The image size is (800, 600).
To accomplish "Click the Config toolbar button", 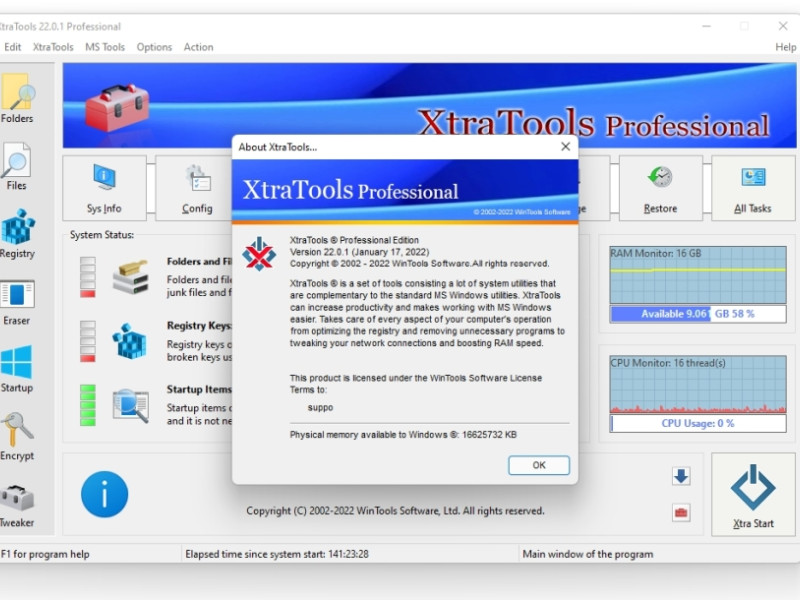I will point(196,188).
